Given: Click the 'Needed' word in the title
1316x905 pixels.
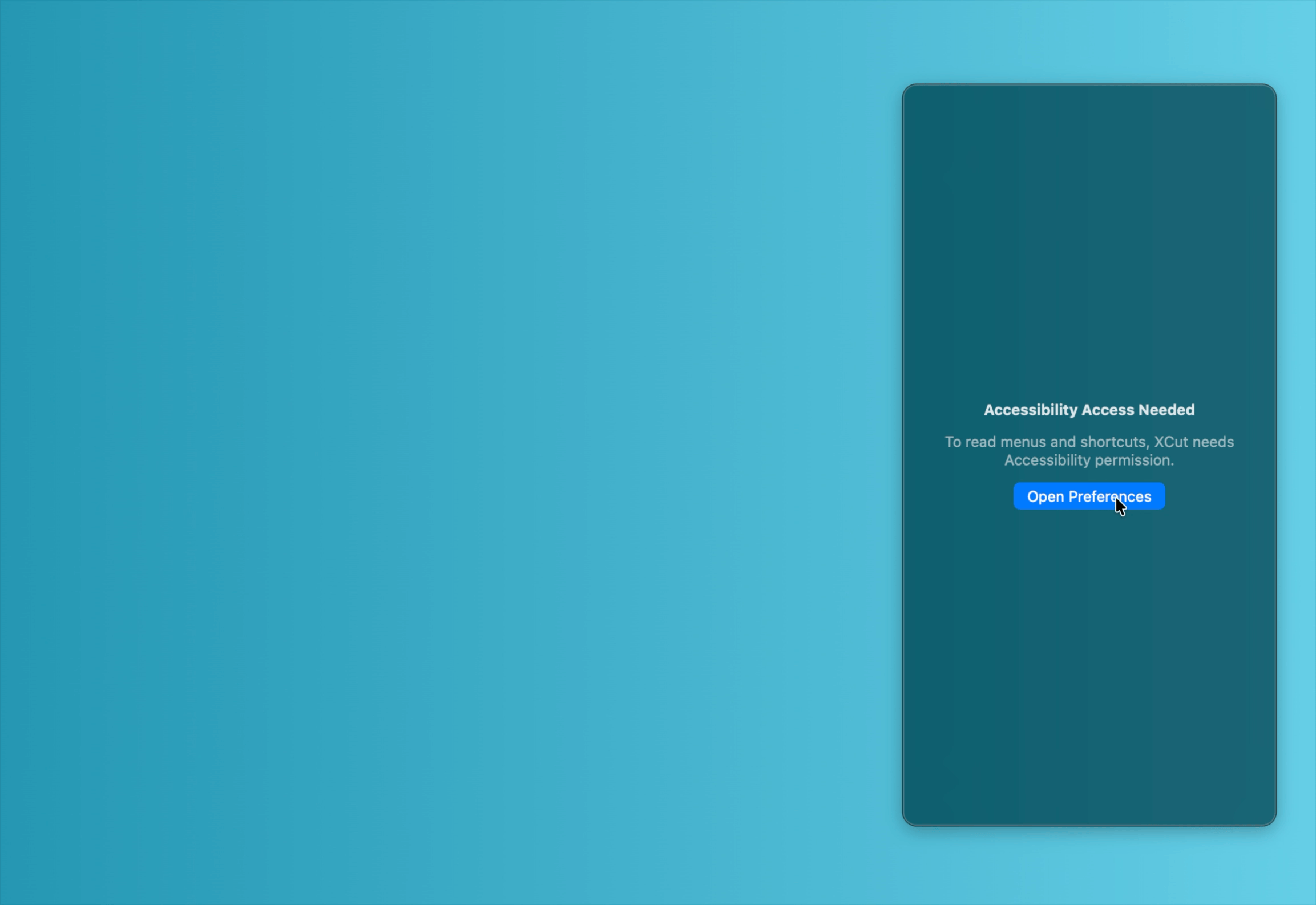Looking at the screenshot, I should tap(1166, 410).
